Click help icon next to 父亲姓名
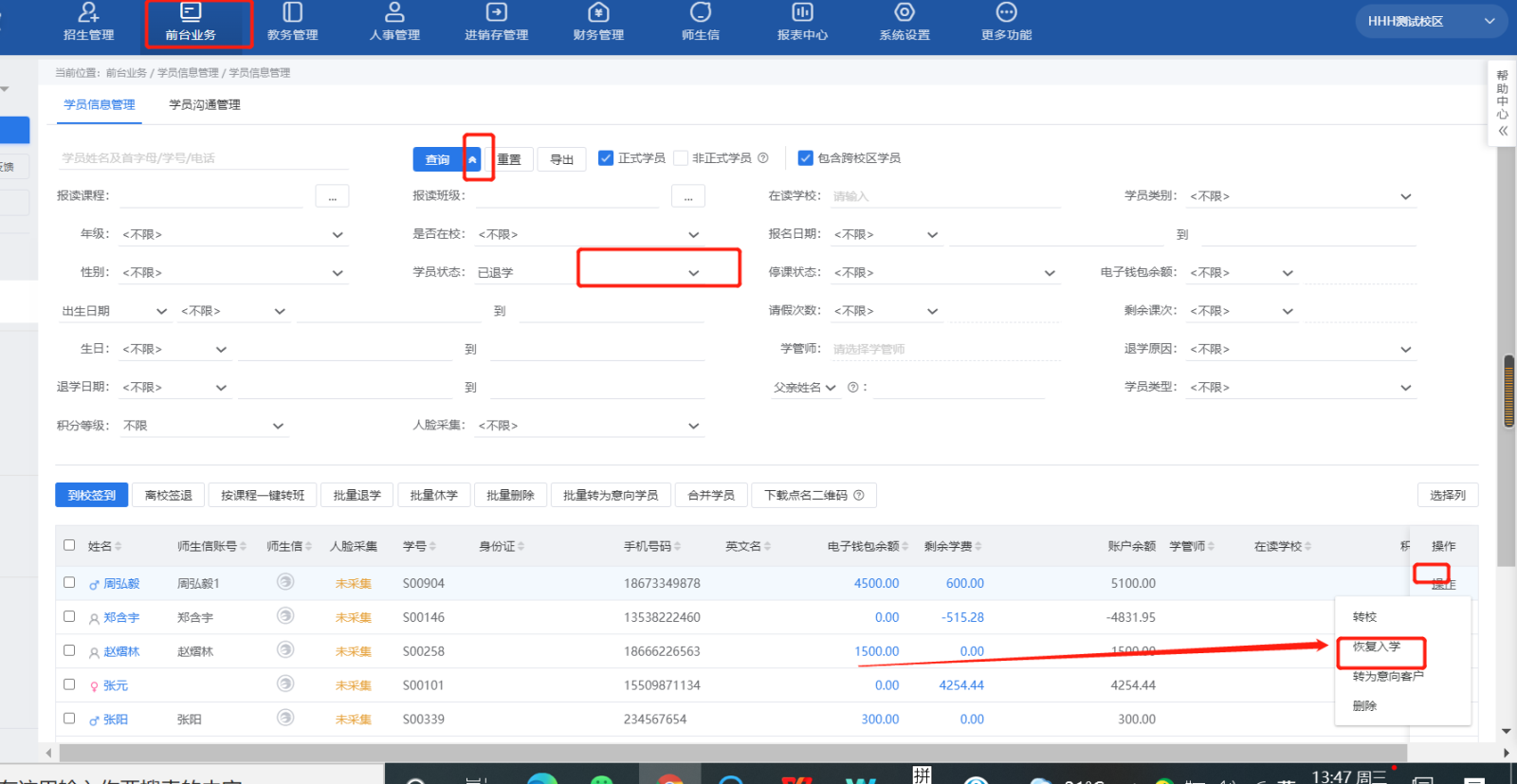The width and height of the screenshot is (1517, 784). click(x=852, y=387)
